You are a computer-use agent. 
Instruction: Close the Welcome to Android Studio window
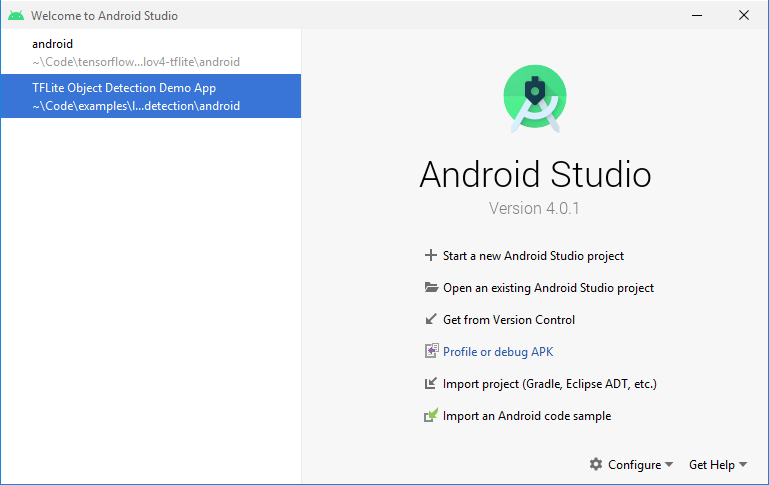coord(743,15)
